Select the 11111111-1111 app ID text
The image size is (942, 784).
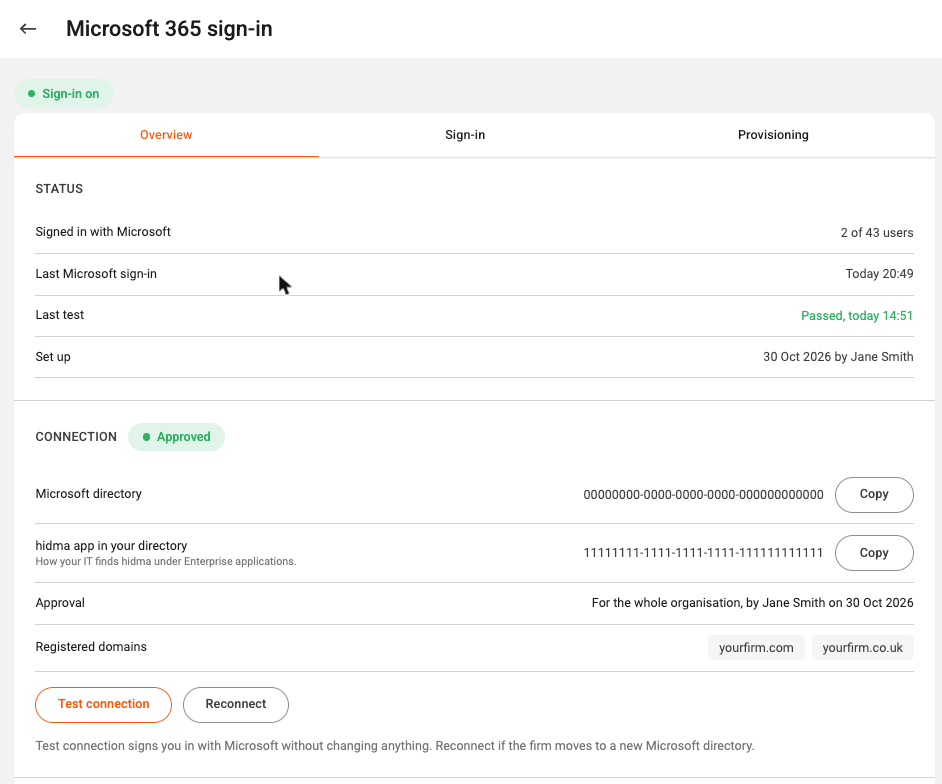point(703,553)
